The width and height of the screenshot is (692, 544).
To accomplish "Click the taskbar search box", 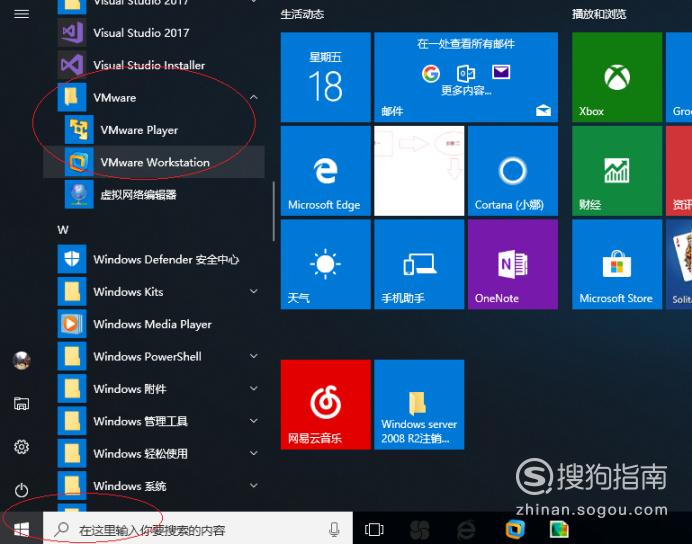I will point(198,529).
